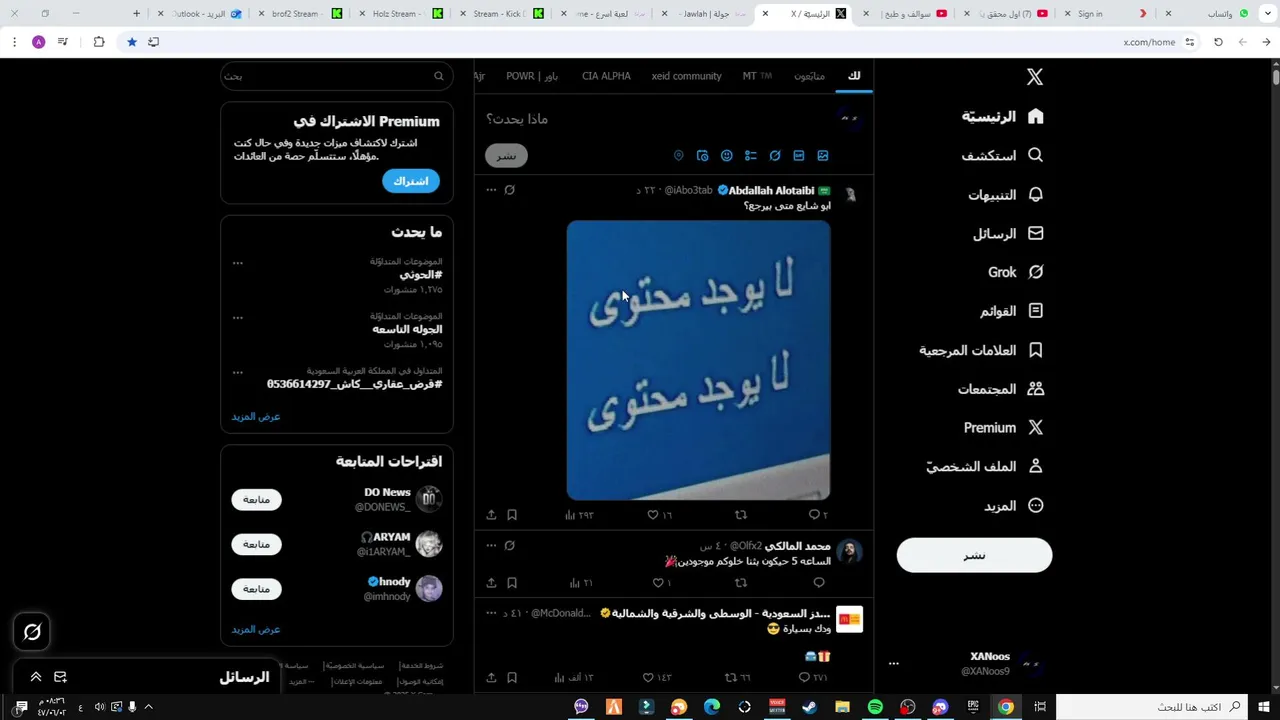Switch to the POWR | باور tab
The width and height of the screenshot is (1280, 720).
[x=532, y=76]
